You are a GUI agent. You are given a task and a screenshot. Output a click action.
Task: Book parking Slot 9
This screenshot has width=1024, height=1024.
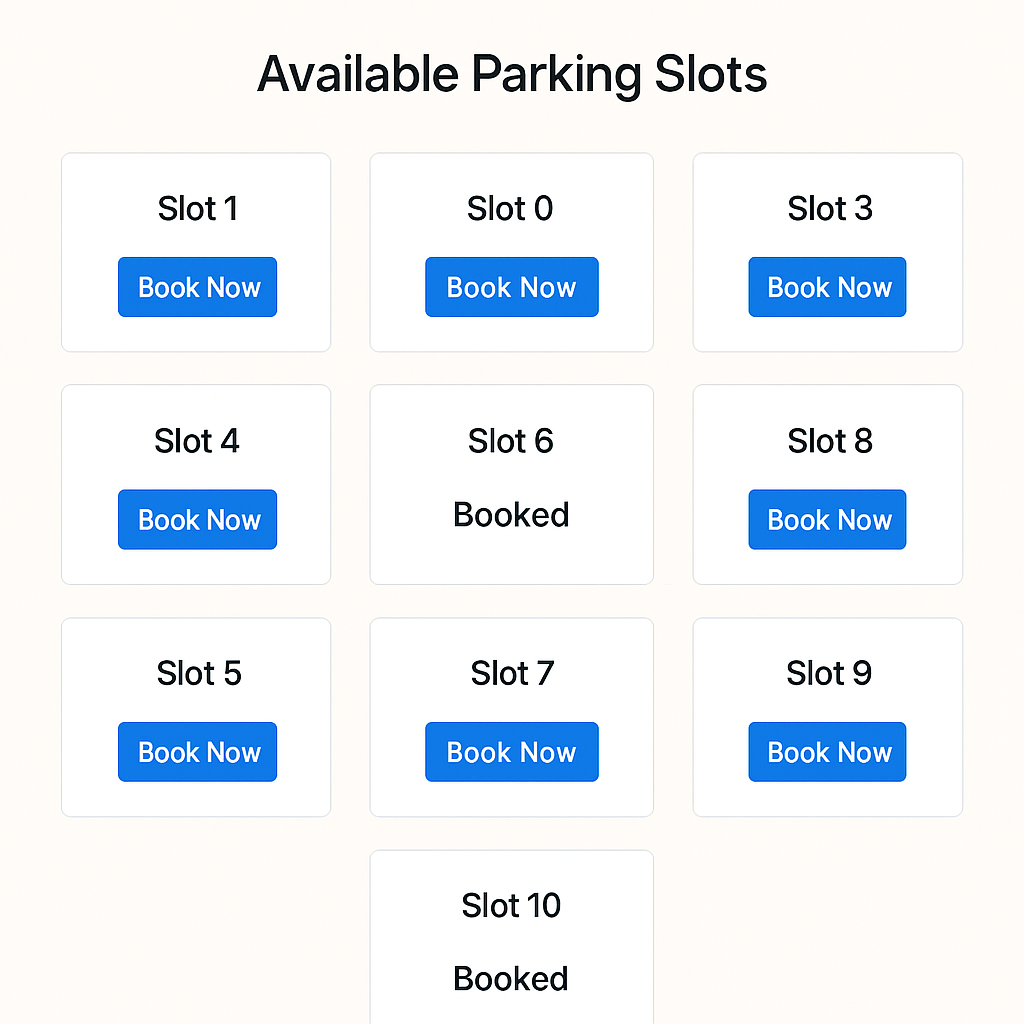tap(827, 751)
